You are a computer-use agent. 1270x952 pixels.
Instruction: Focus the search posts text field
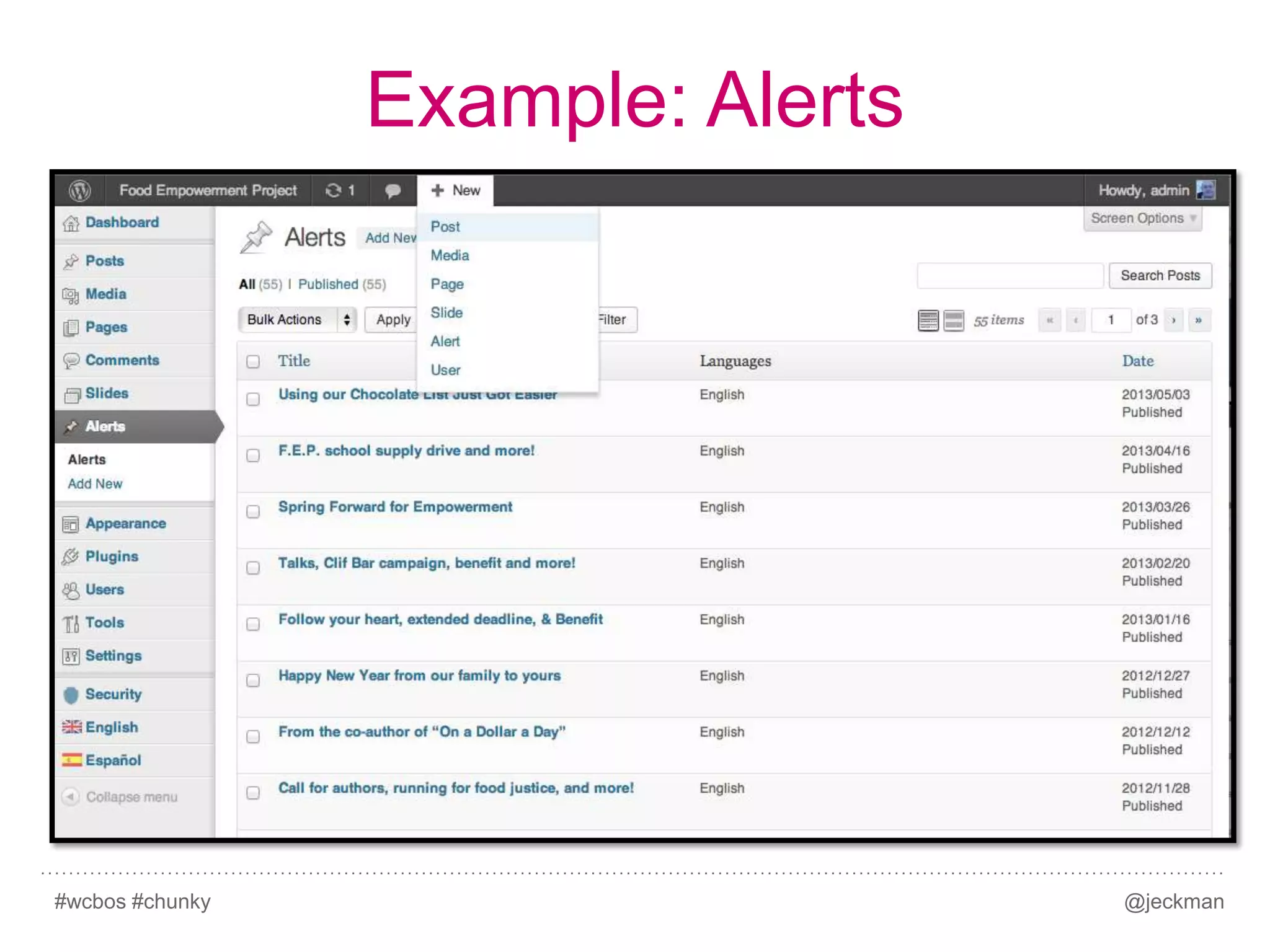click(1010, 276)
